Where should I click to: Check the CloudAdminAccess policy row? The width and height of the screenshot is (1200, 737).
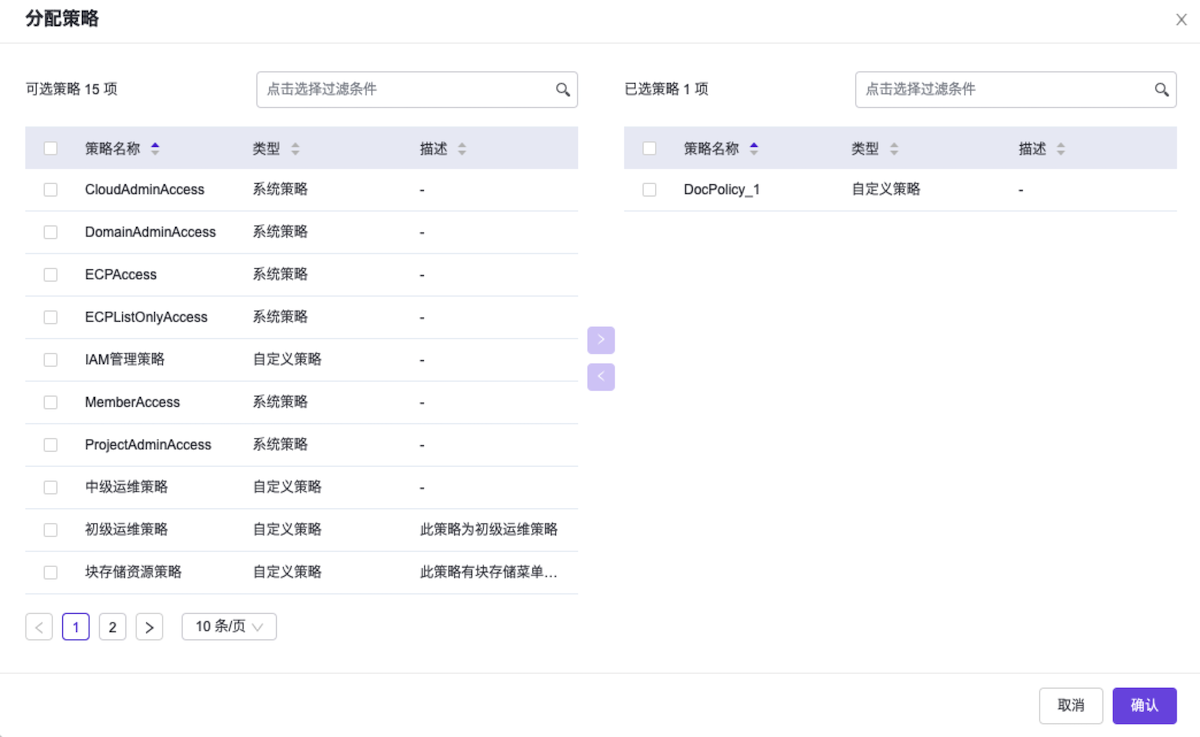pos(50,189)
